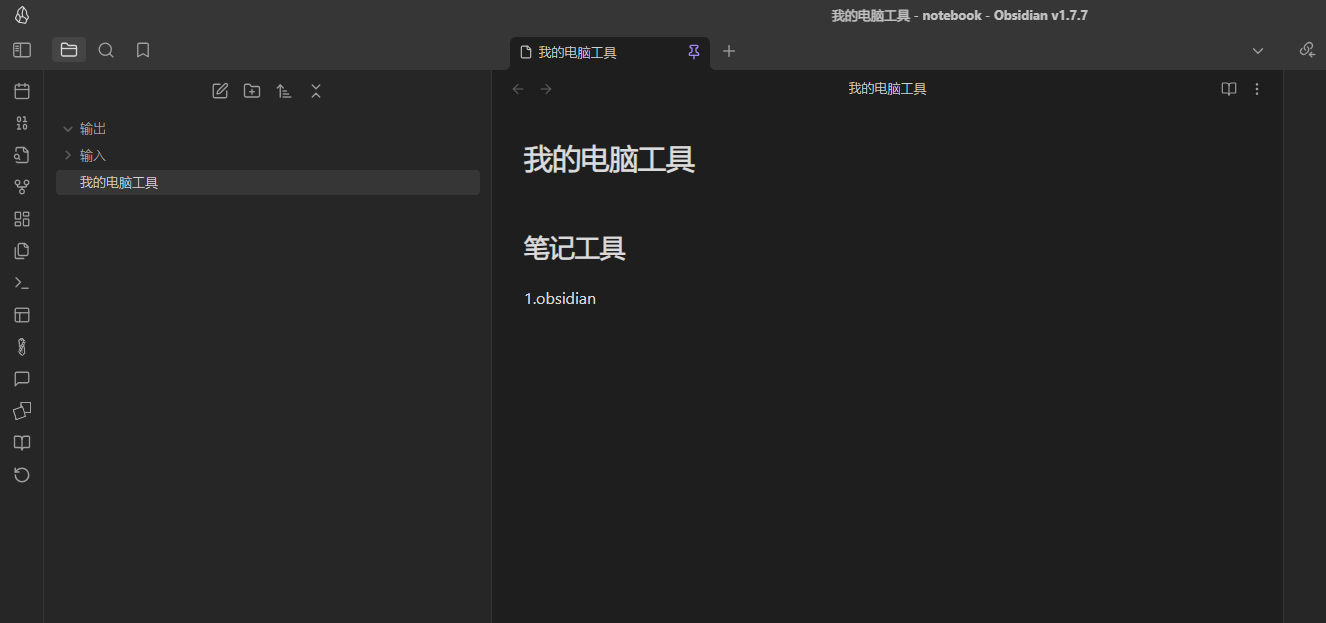Open the 我的电脑工具 note in explorer
This screenshot has height=623, width=1326.
point(268,183)
